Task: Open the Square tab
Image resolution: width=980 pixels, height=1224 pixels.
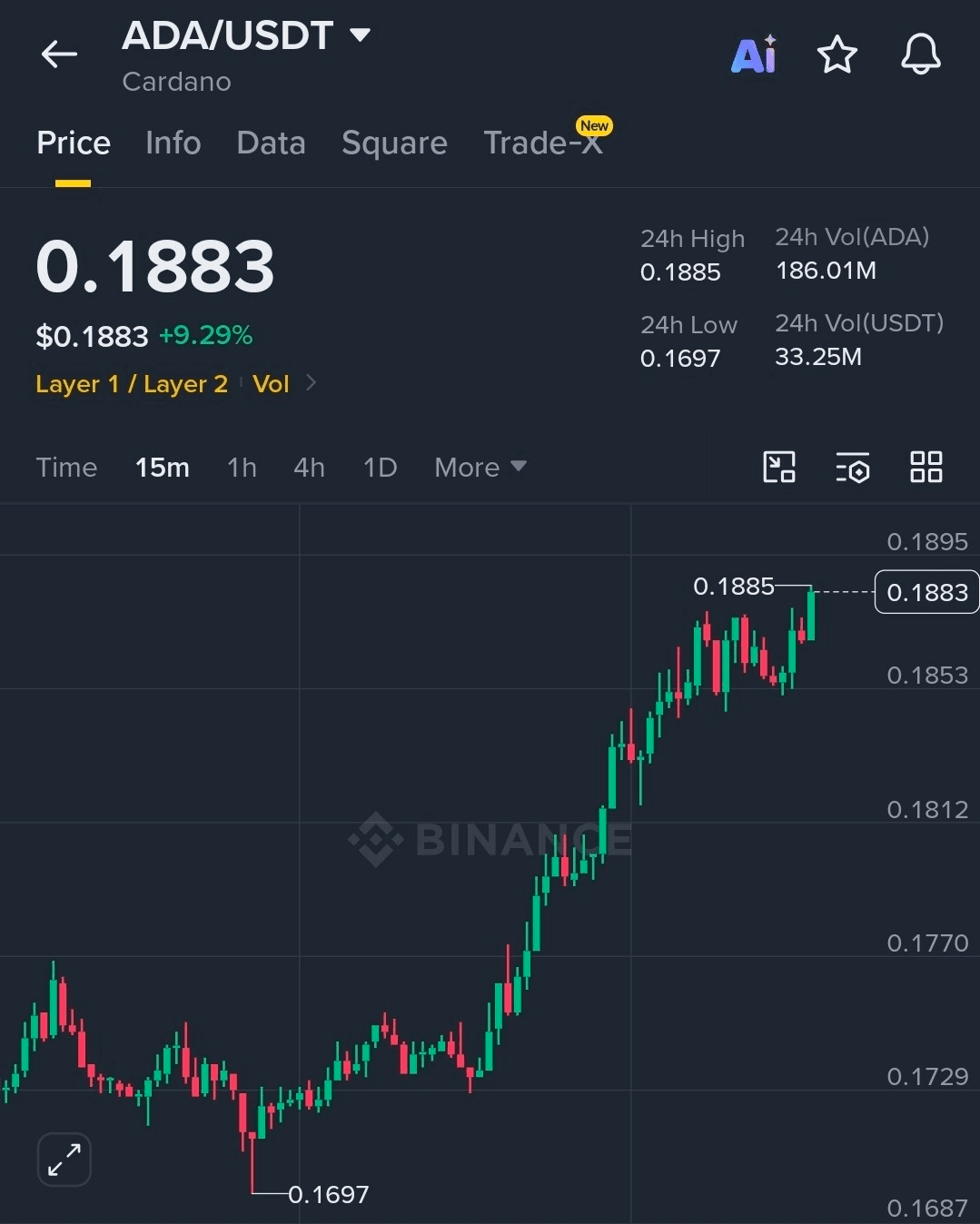Action: point(394,143)
